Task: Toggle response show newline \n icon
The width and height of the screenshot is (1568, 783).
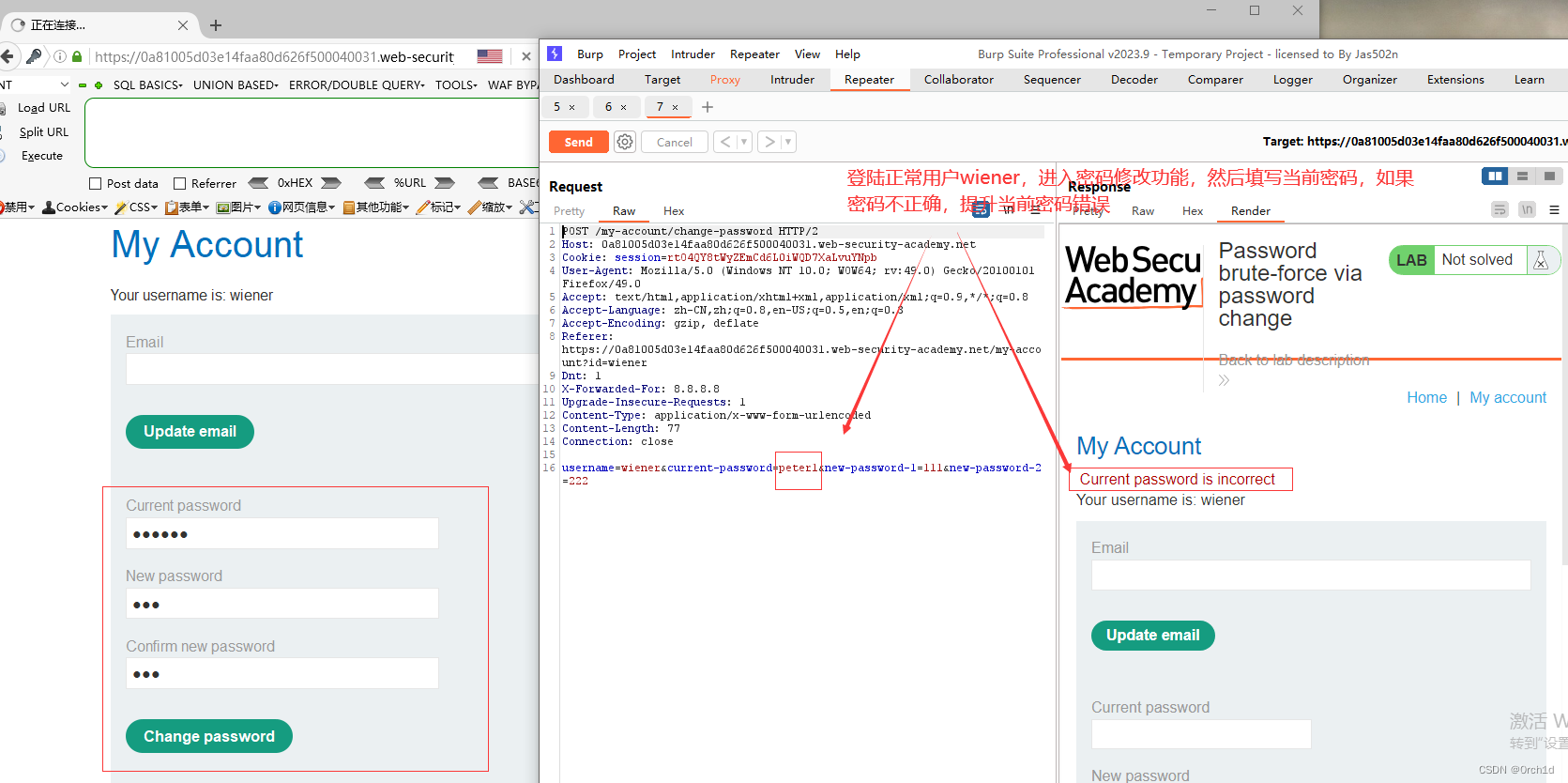Action: coord(1527,209)
